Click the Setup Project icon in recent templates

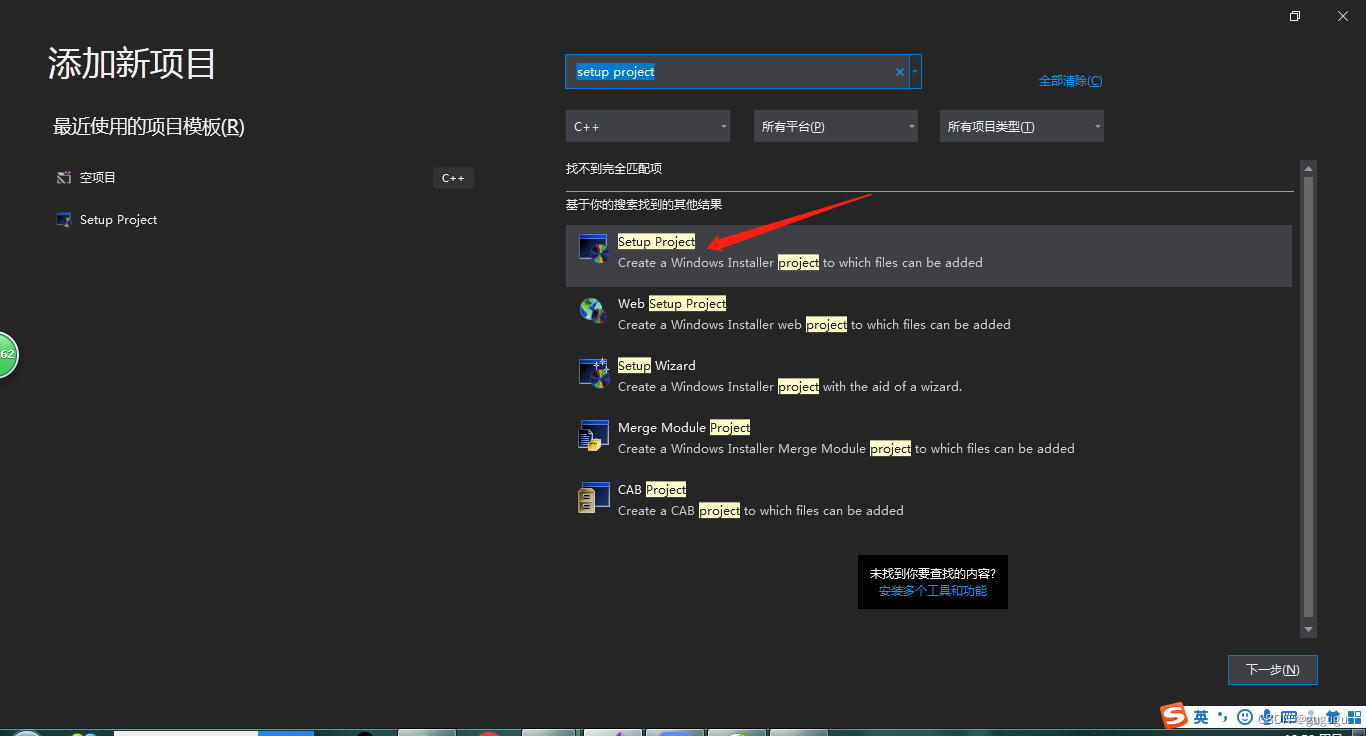tap(64, 220)
